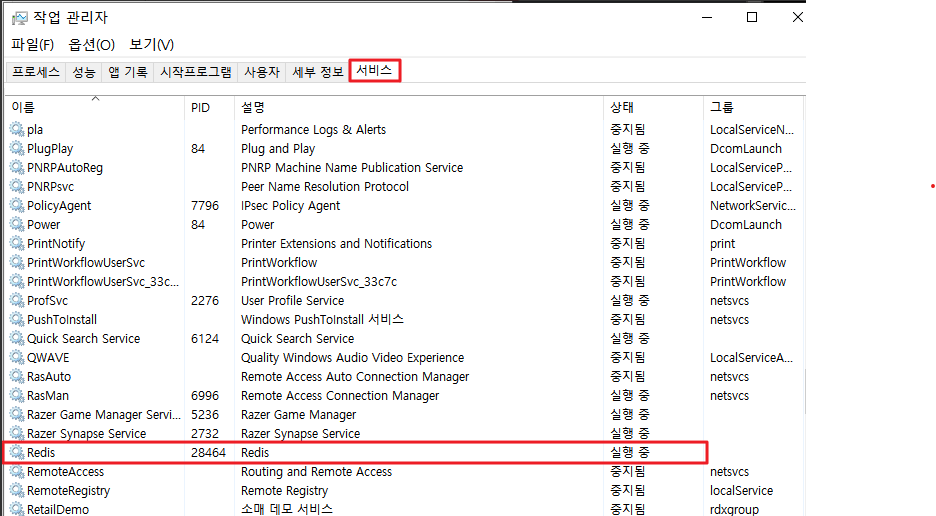Click PID 28464 of Redis
This screenshot has width=936, height=516.
[208, 453]
